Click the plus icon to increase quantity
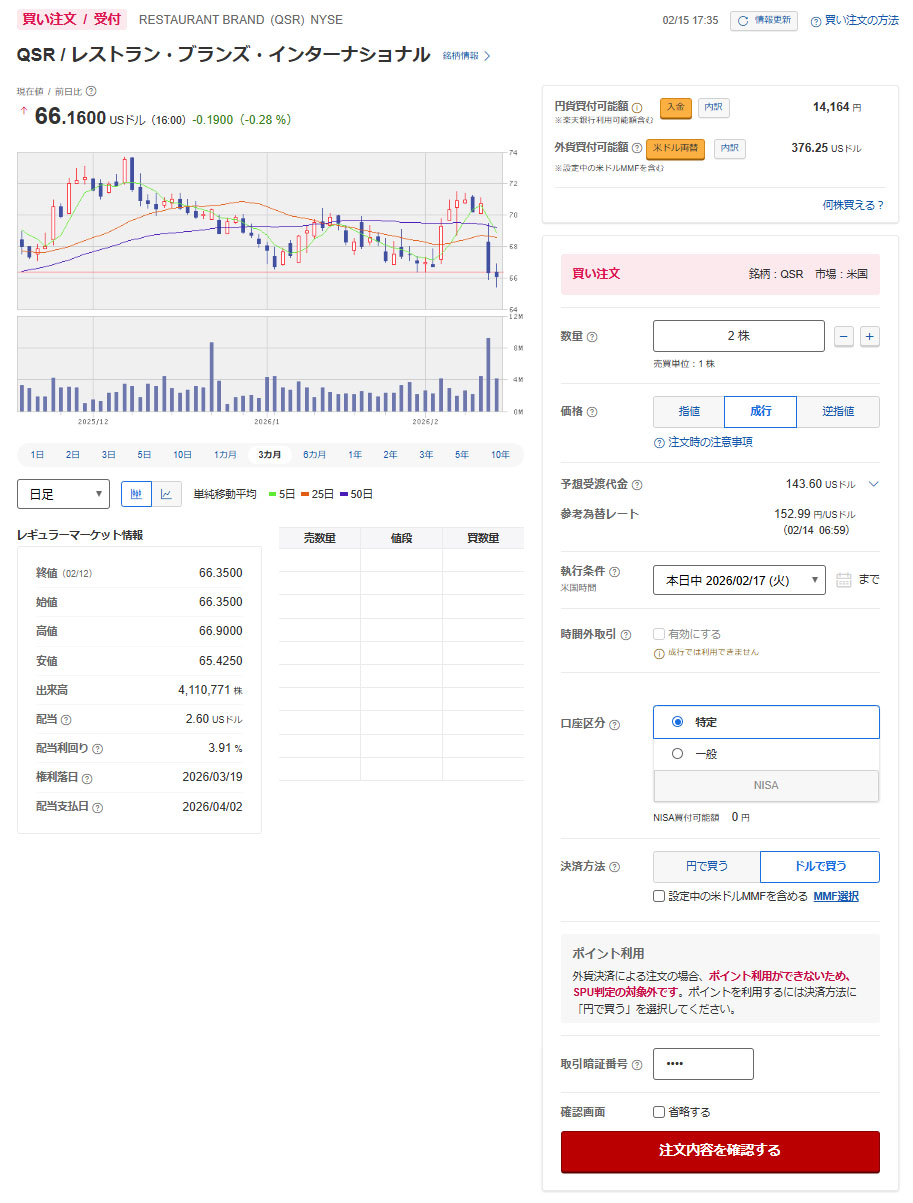Viewport: 913px width, 1203px height. coord(870,337)
